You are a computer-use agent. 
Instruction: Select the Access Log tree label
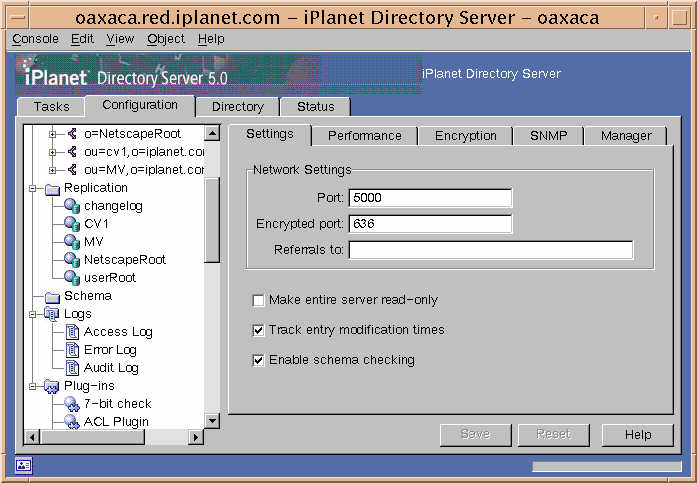point(118,332)
